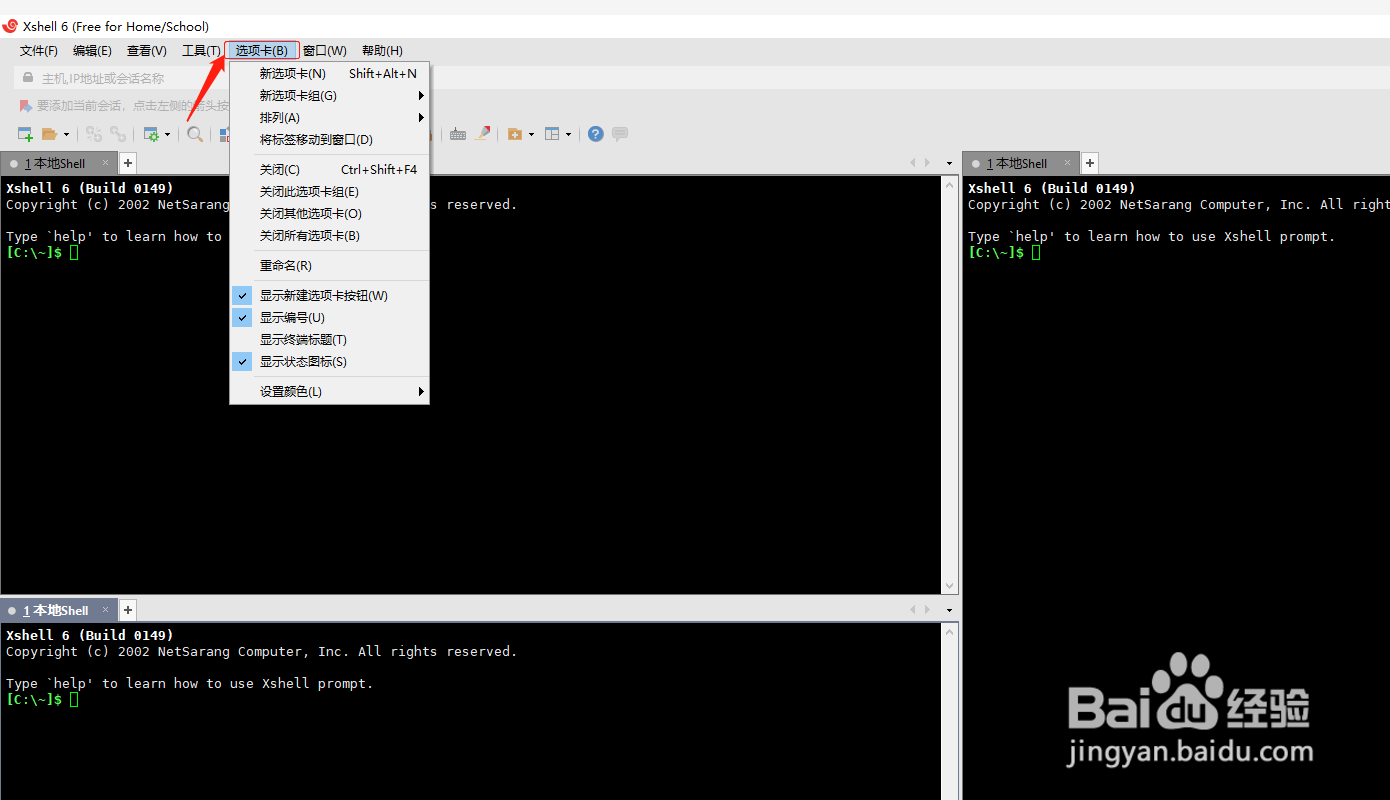This screenshot has height=800, width=1390.
Task: Select 将标签移动到窗口(D)
Action: tap(330, 140)
